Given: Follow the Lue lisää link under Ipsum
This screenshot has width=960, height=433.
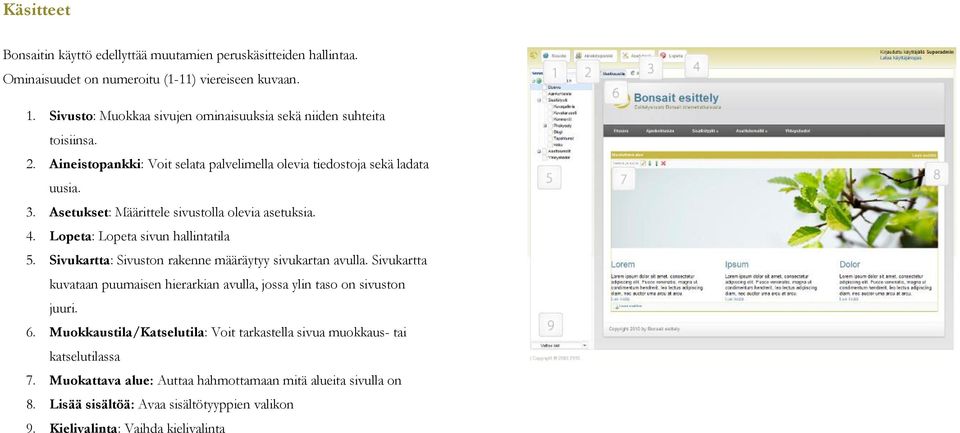Looking at the screenshot, I should (x=735, y=299).
